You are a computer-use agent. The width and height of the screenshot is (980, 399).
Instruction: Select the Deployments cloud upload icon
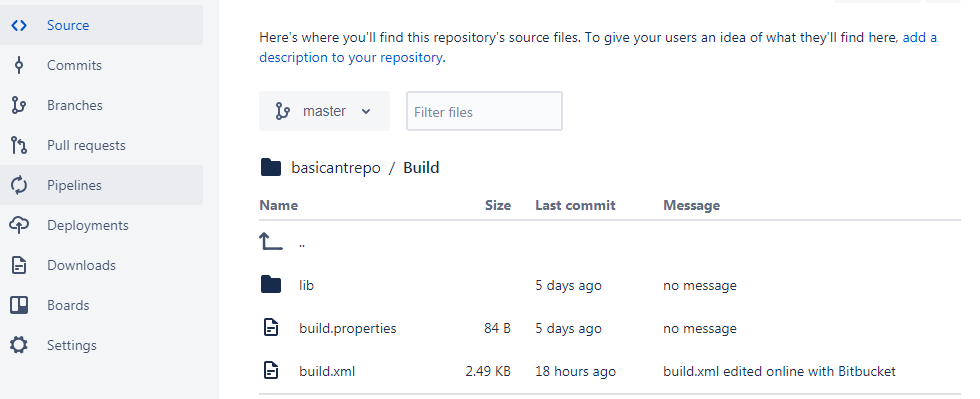pos(19,225)
